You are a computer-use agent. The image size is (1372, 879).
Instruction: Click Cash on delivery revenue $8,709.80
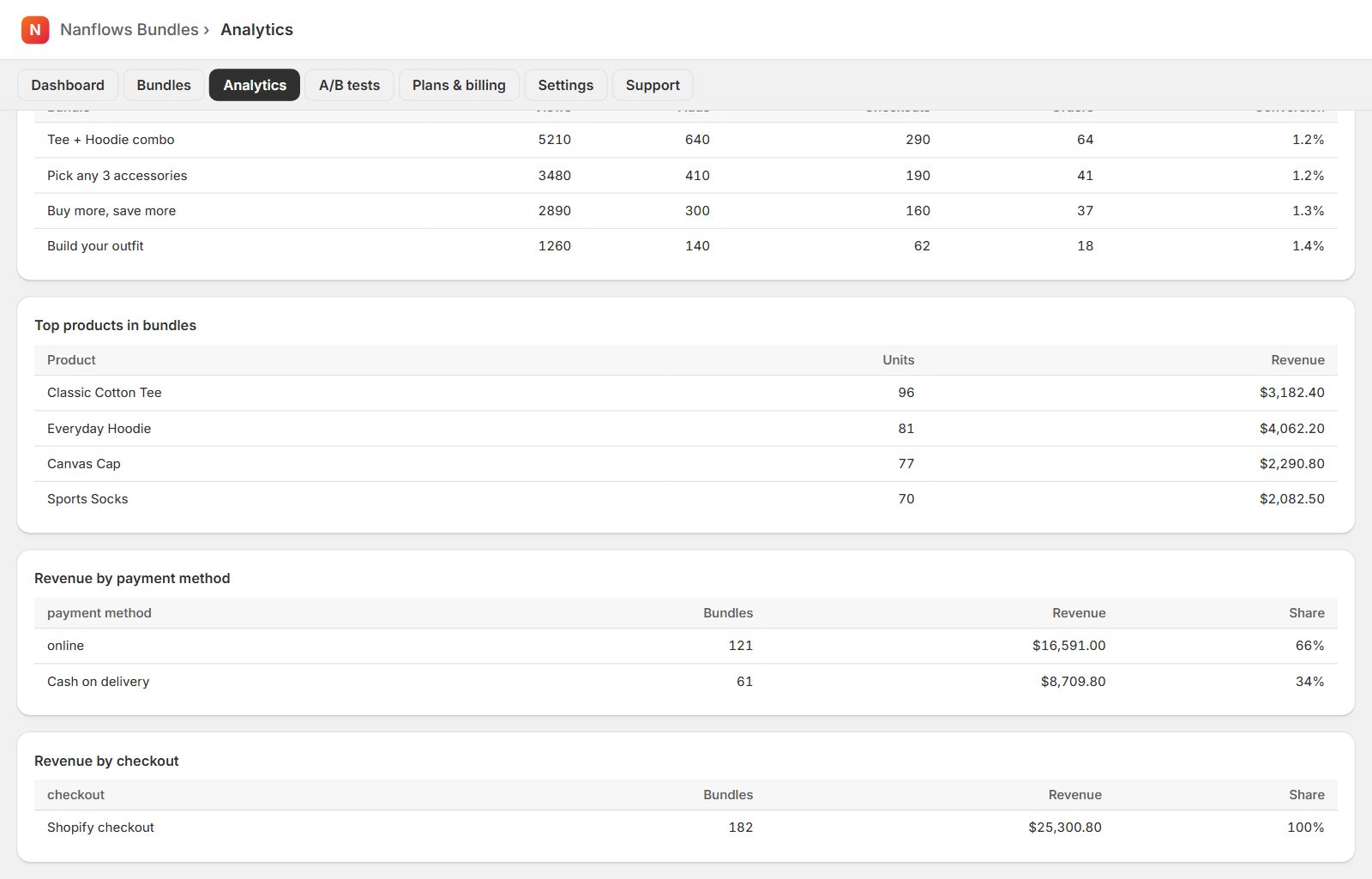coord(1074,682)
